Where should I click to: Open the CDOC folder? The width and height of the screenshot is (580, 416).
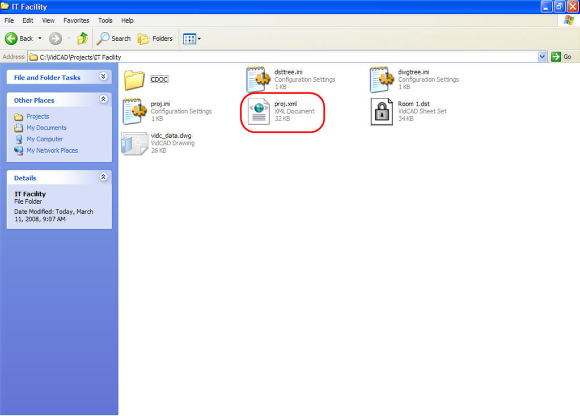146,80
